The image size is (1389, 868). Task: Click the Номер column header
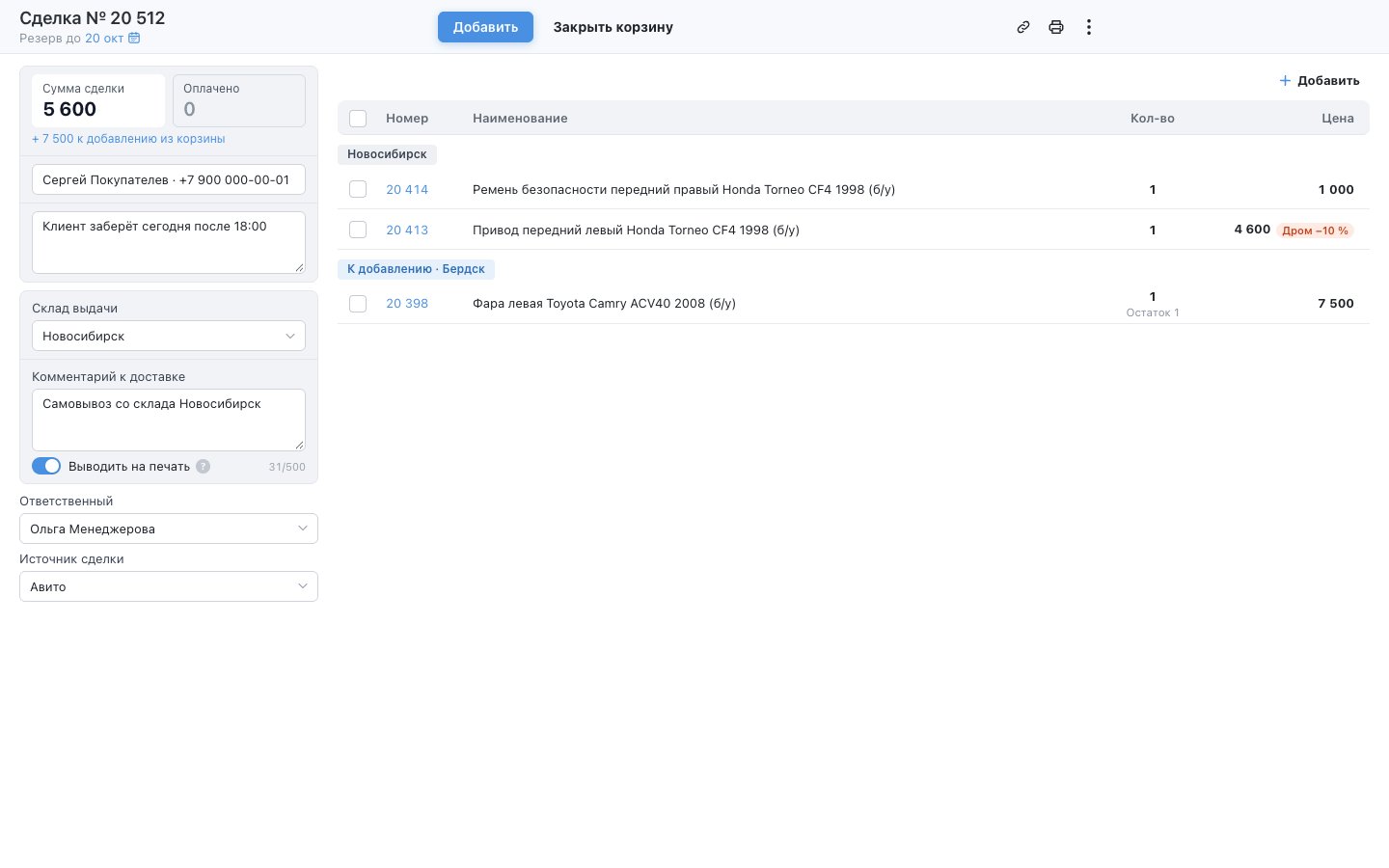pos(407,119)
